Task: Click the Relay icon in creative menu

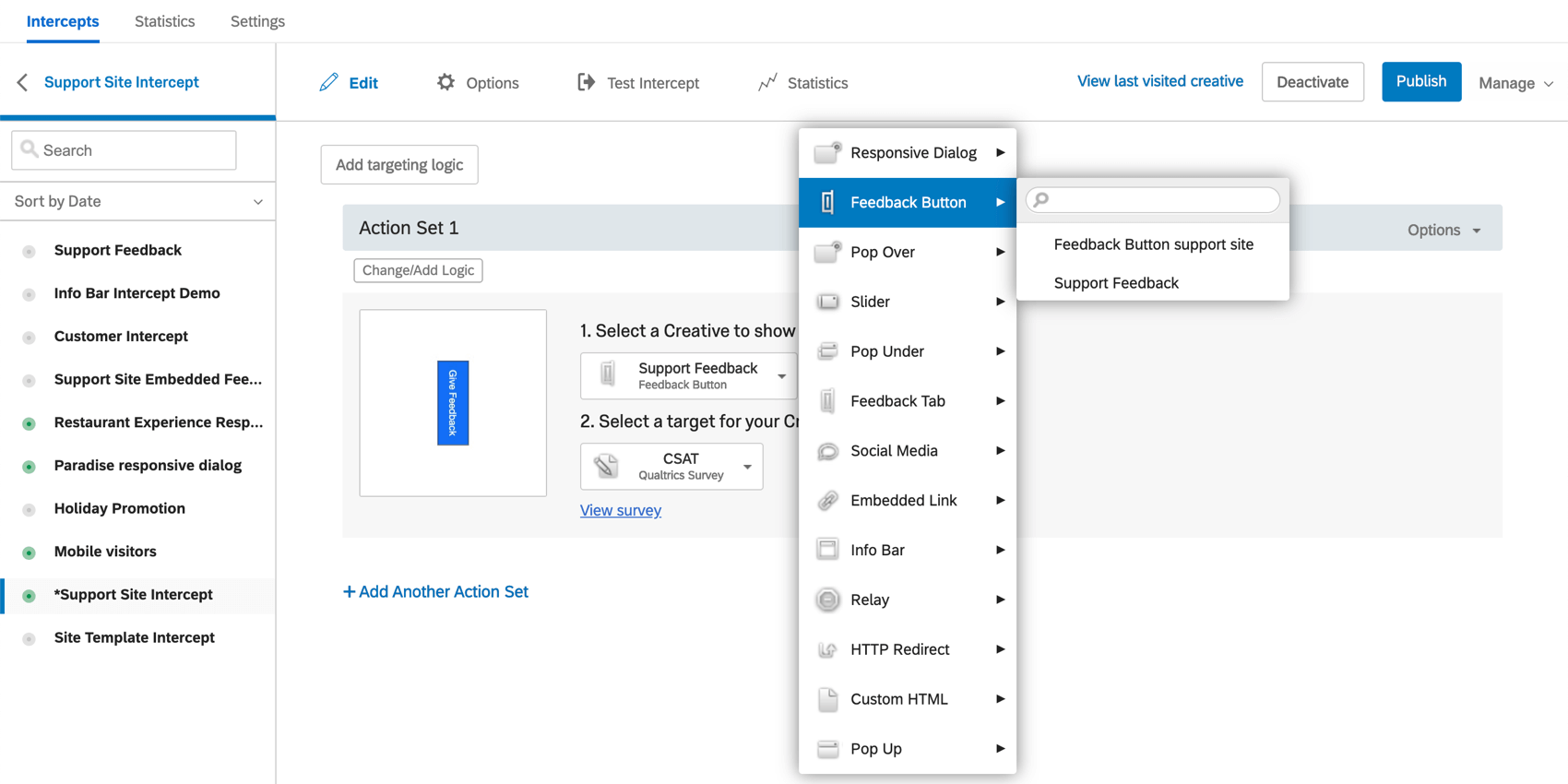Action: (x=828, y=600)
